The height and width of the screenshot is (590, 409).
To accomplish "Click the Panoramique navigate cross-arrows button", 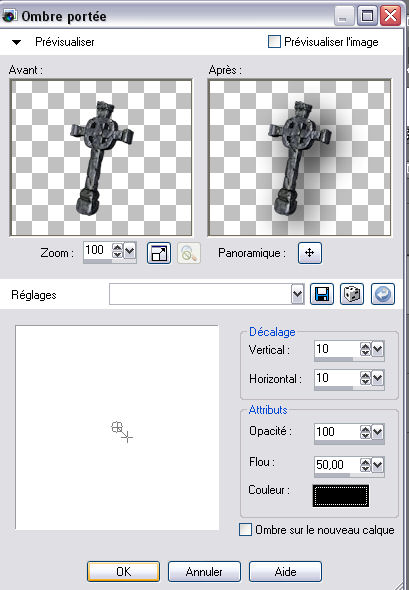I will point(310,253).
